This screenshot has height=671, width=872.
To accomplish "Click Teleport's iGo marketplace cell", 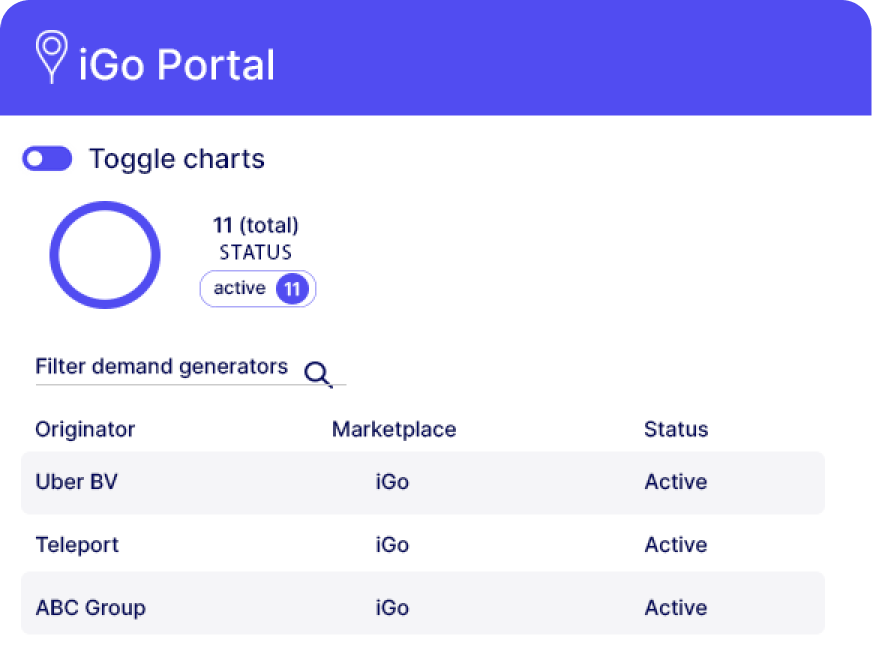I will coord(392,545).
